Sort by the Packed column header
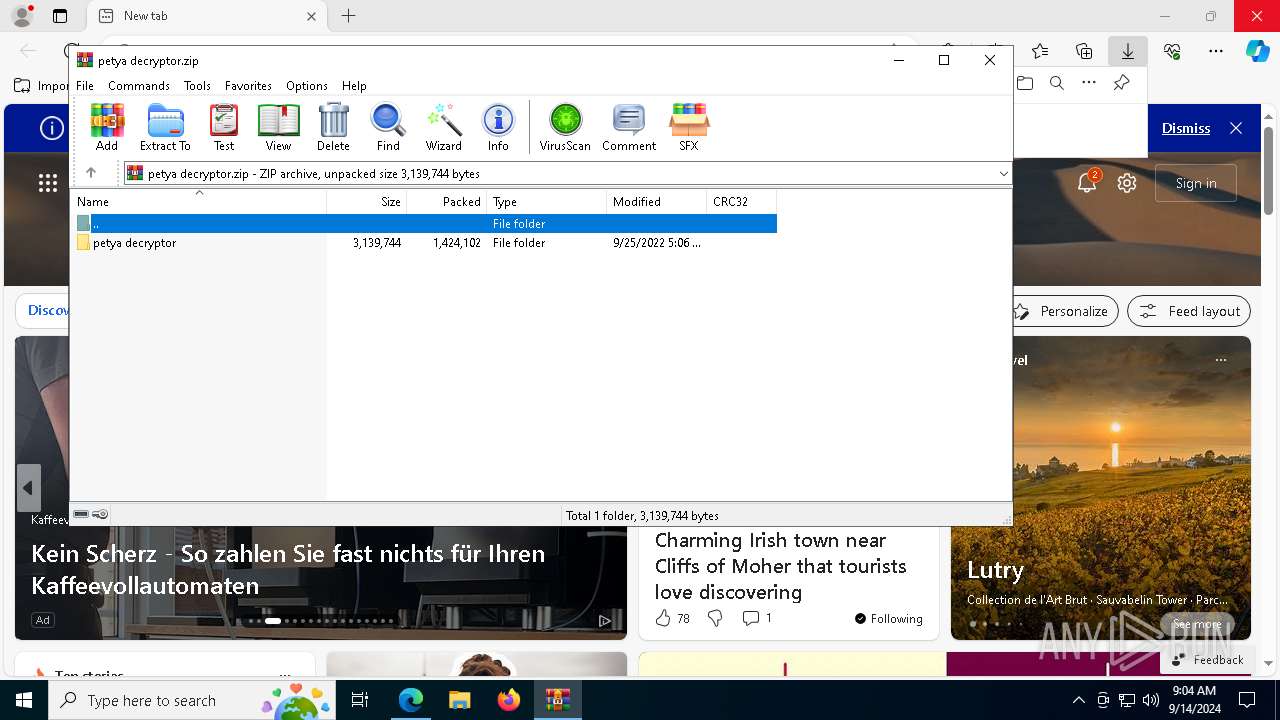 coord(447,202)
